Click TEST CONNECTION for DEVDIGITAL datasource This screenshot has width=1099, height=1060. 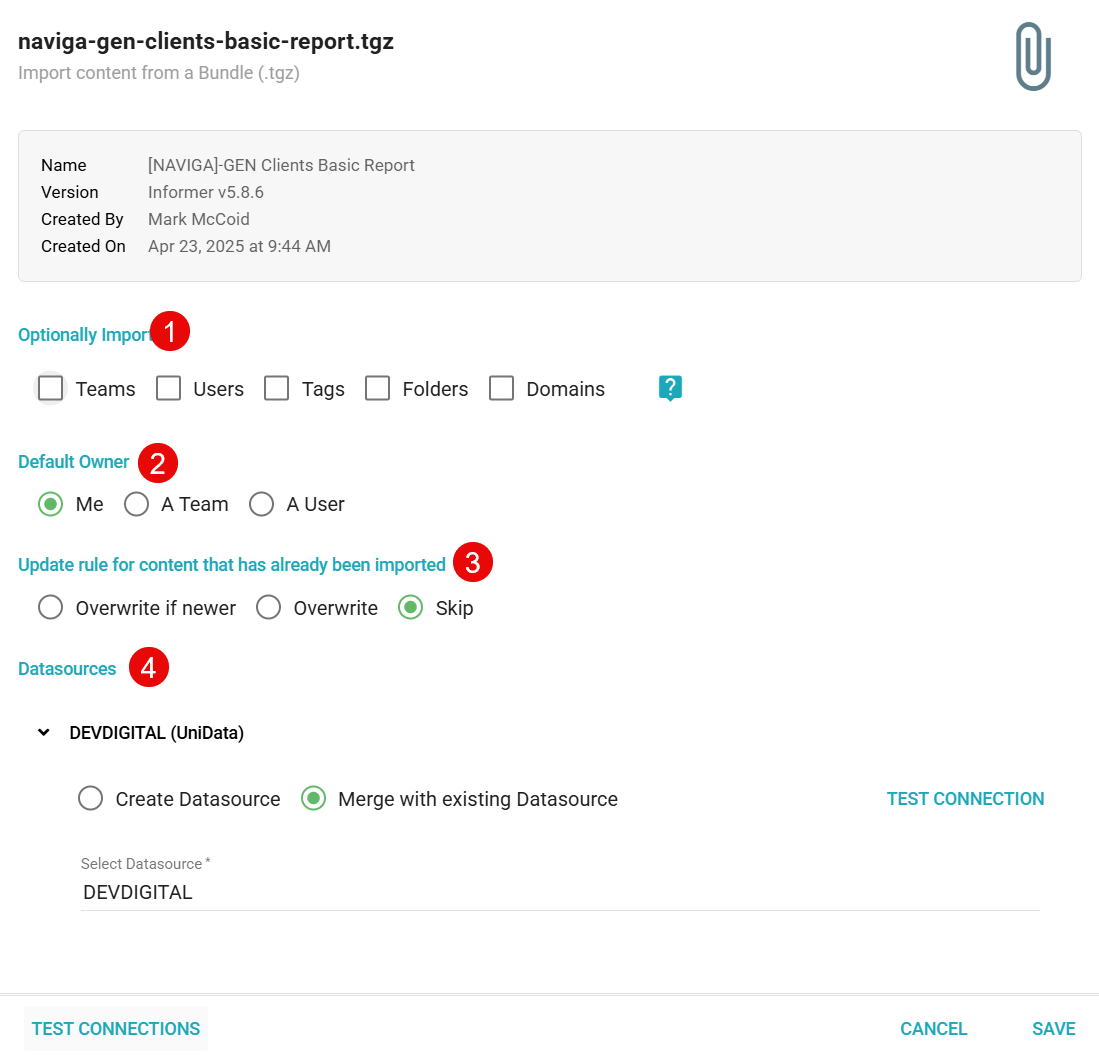(x=965, y=798)
